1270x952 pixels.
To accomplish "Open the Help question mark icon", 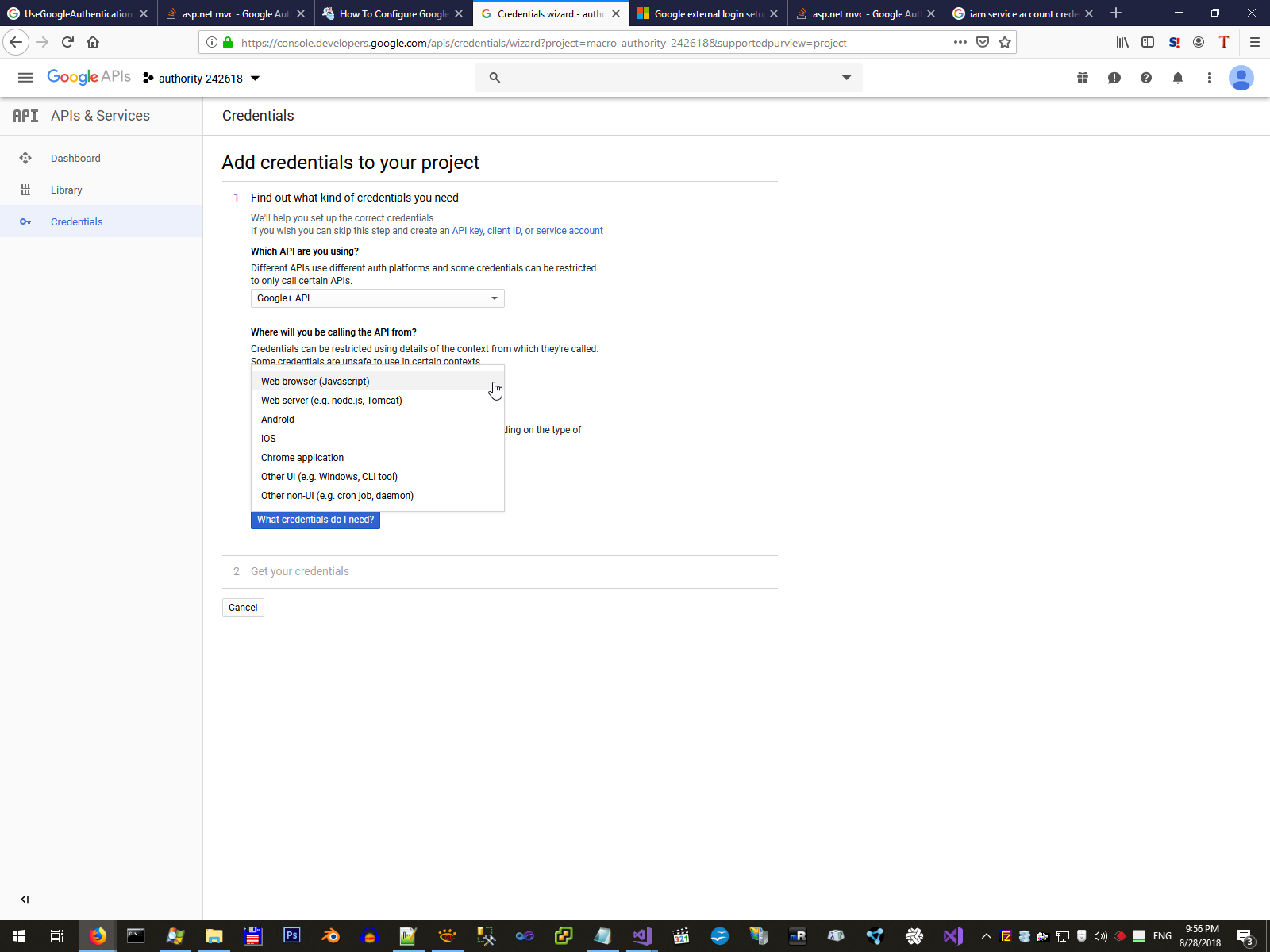I will [x=1146, y=78].
